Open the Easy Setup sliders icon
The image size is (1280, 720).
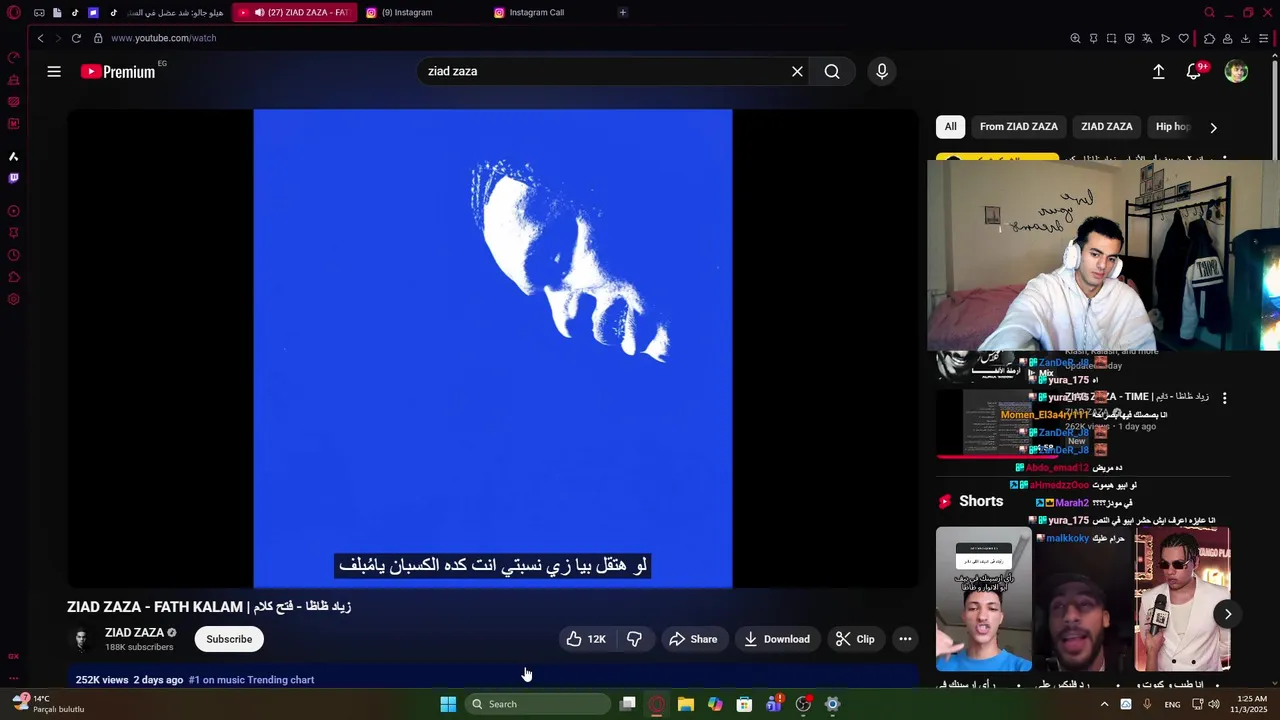point(1264,38)
